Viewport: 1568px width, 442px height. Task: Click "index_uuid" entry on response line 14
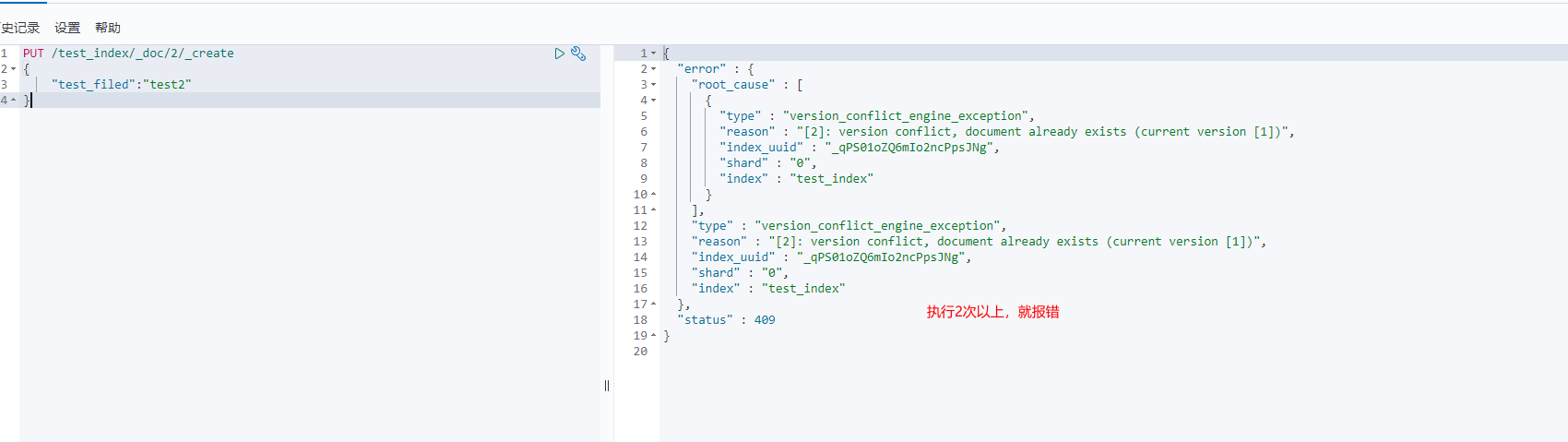coord(831,257)
